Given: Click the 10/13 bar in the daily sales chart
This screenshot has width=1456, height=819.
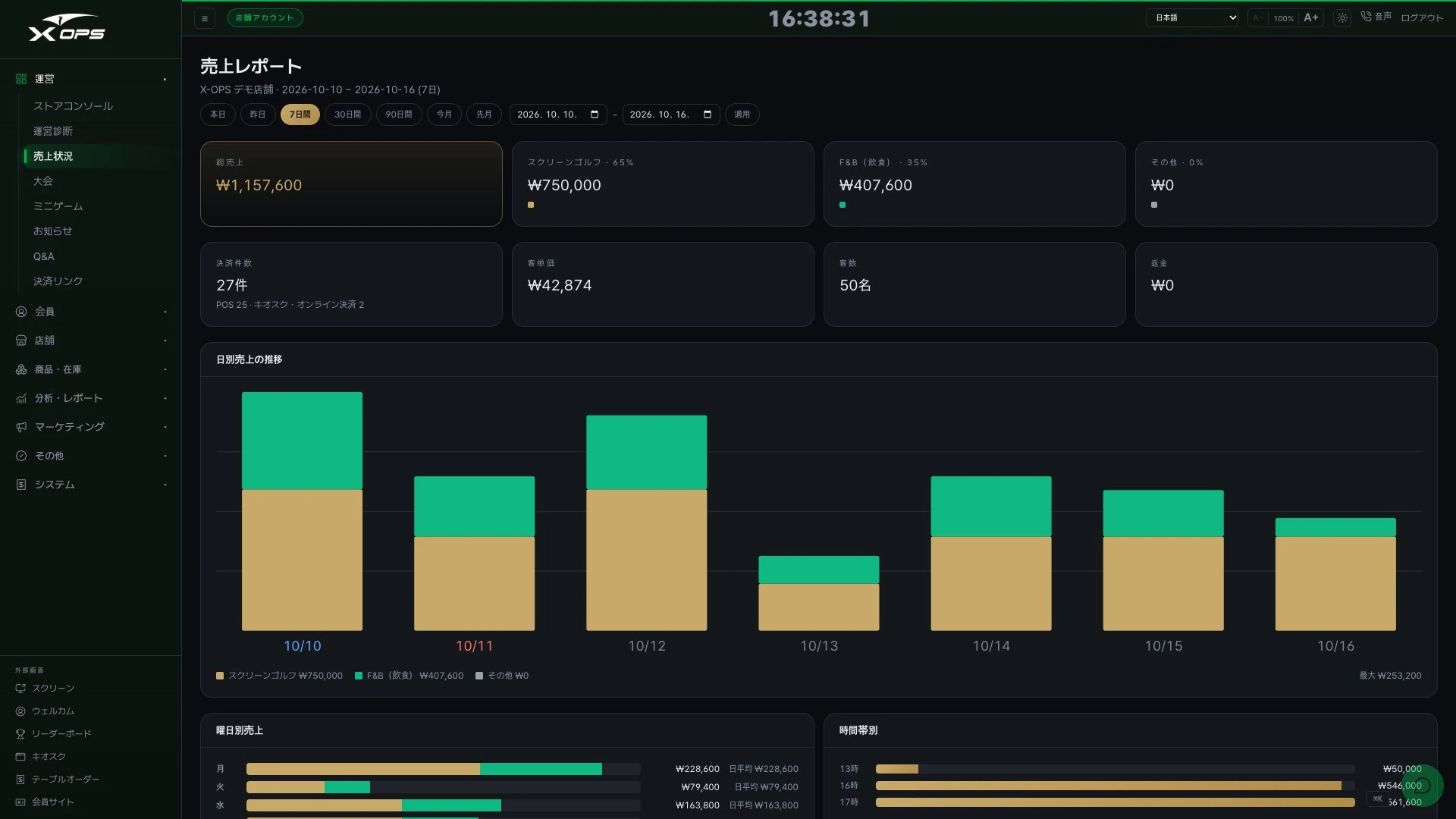Looking at the screenshot, I should 819,593.
